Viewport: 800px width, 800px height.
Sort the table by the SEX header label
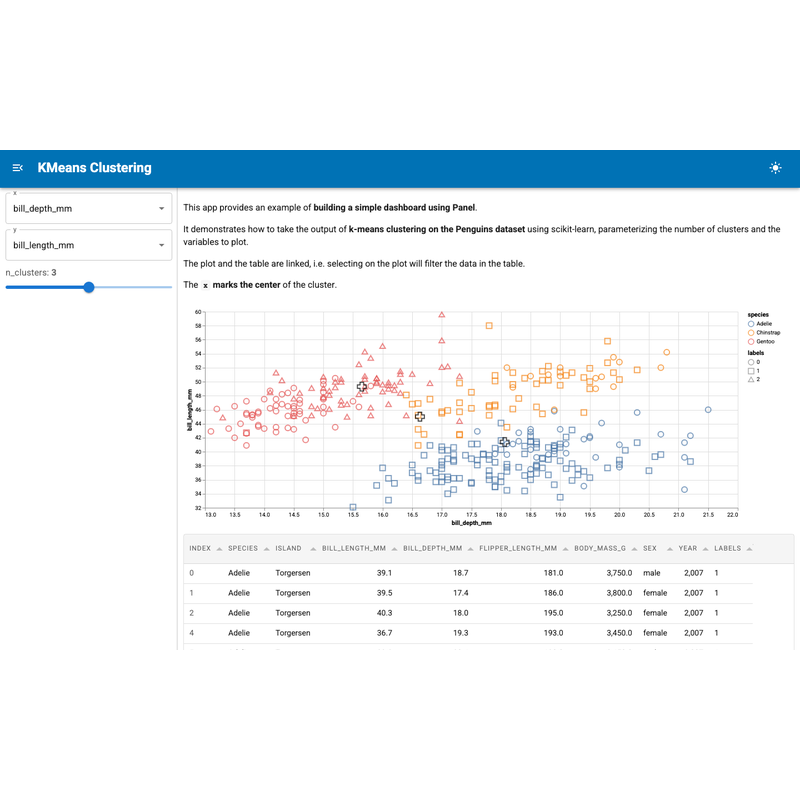tap(649, 548)
